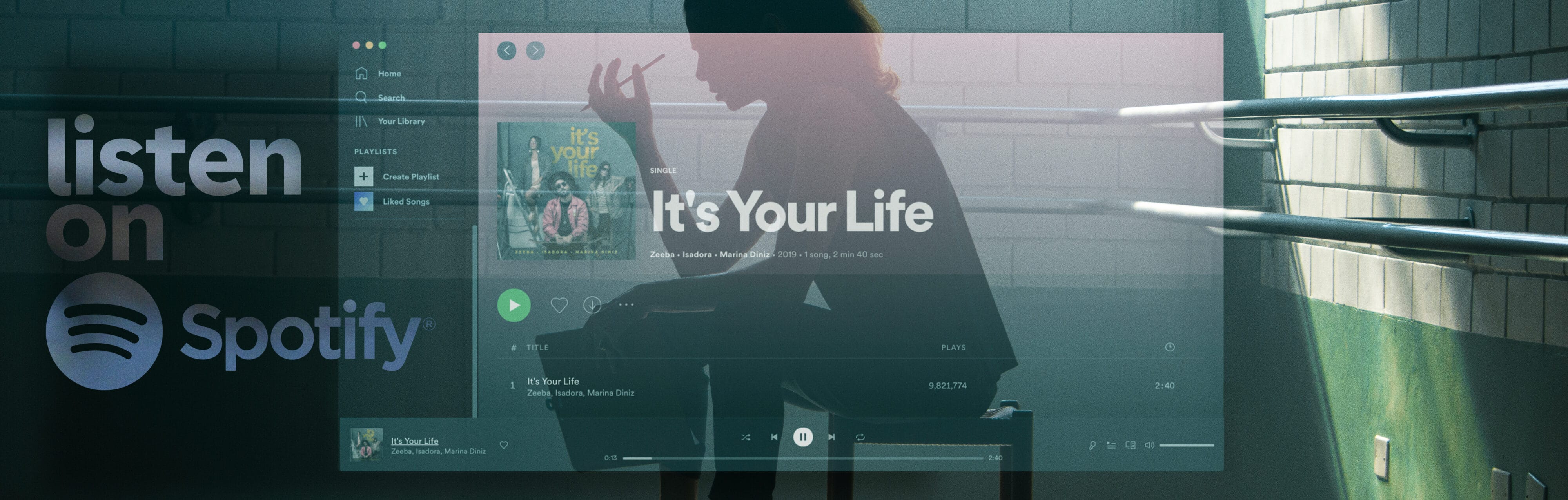Download the single with arrow icon
This screenshot has width=1568, height=500.
point(592,305)
